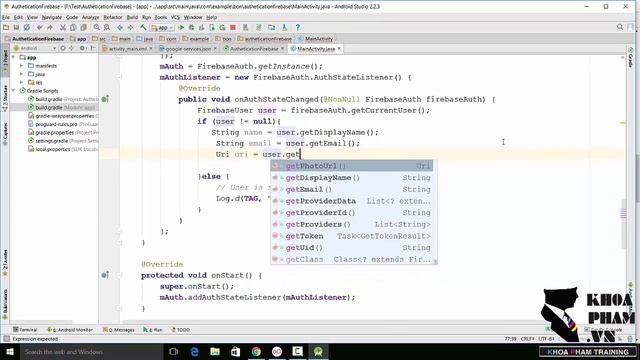
Task: Open the VCS menu
Action: pos(175,18)
